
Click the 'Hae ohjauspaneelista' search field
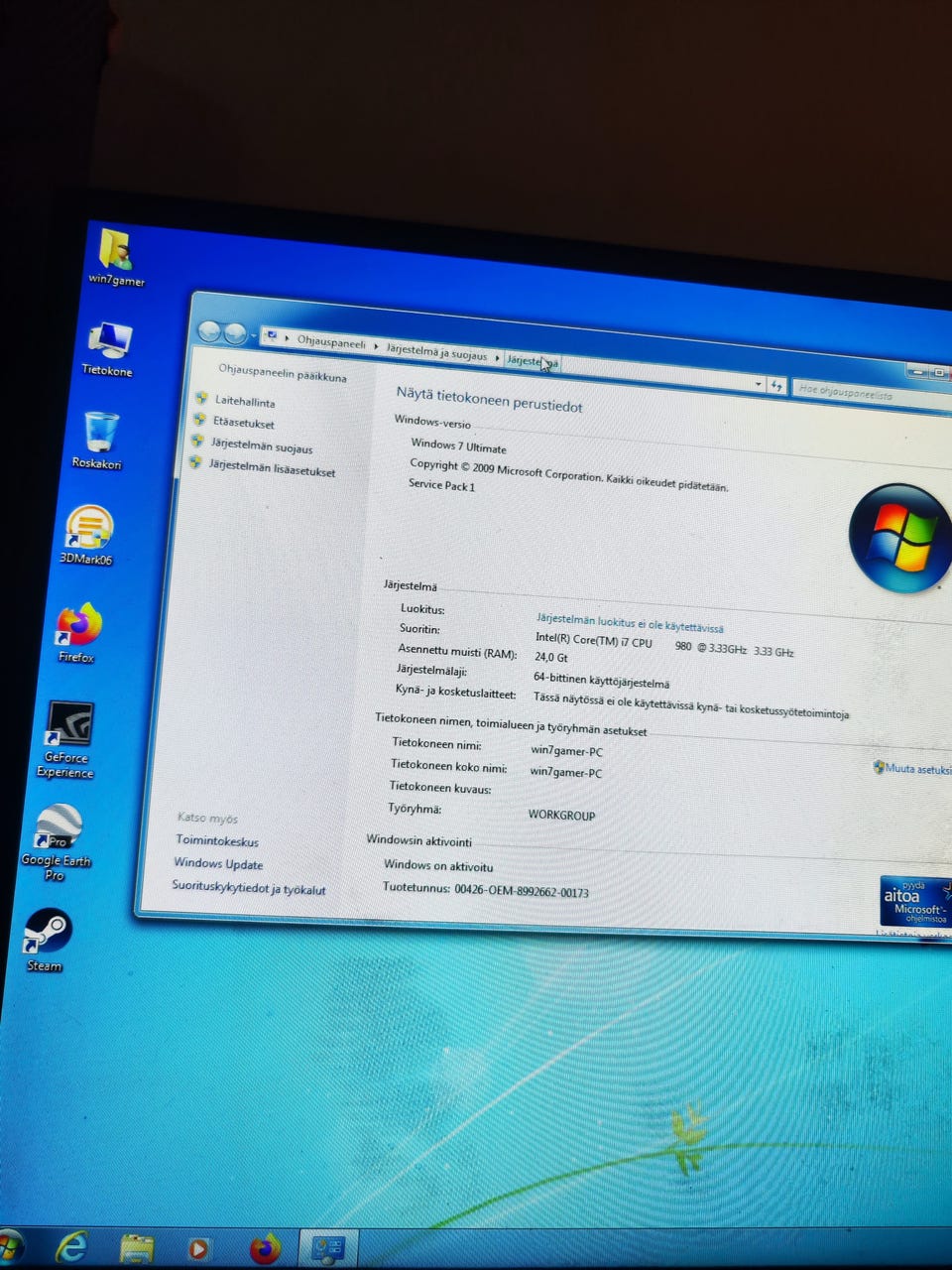point(870,393)
